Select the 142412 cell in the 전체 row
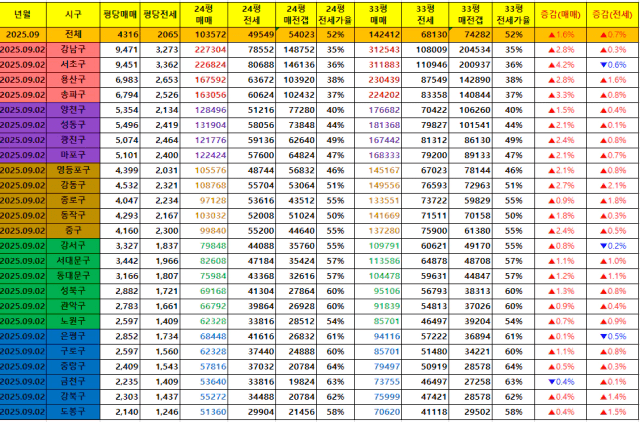This screenshot has height=422, width=640. coord(378,35)
